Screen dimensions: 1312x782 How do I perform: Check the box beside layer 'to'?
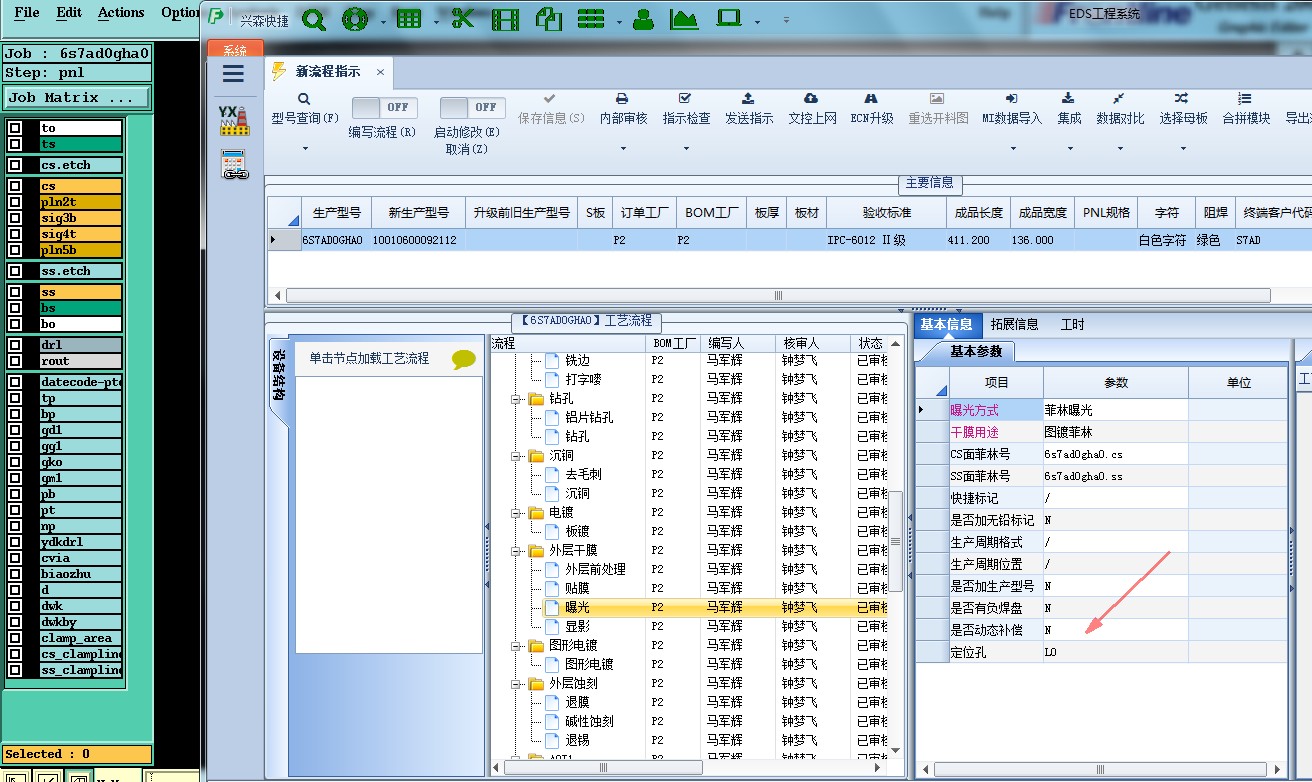pyautogui.click(x=15, y=128)
